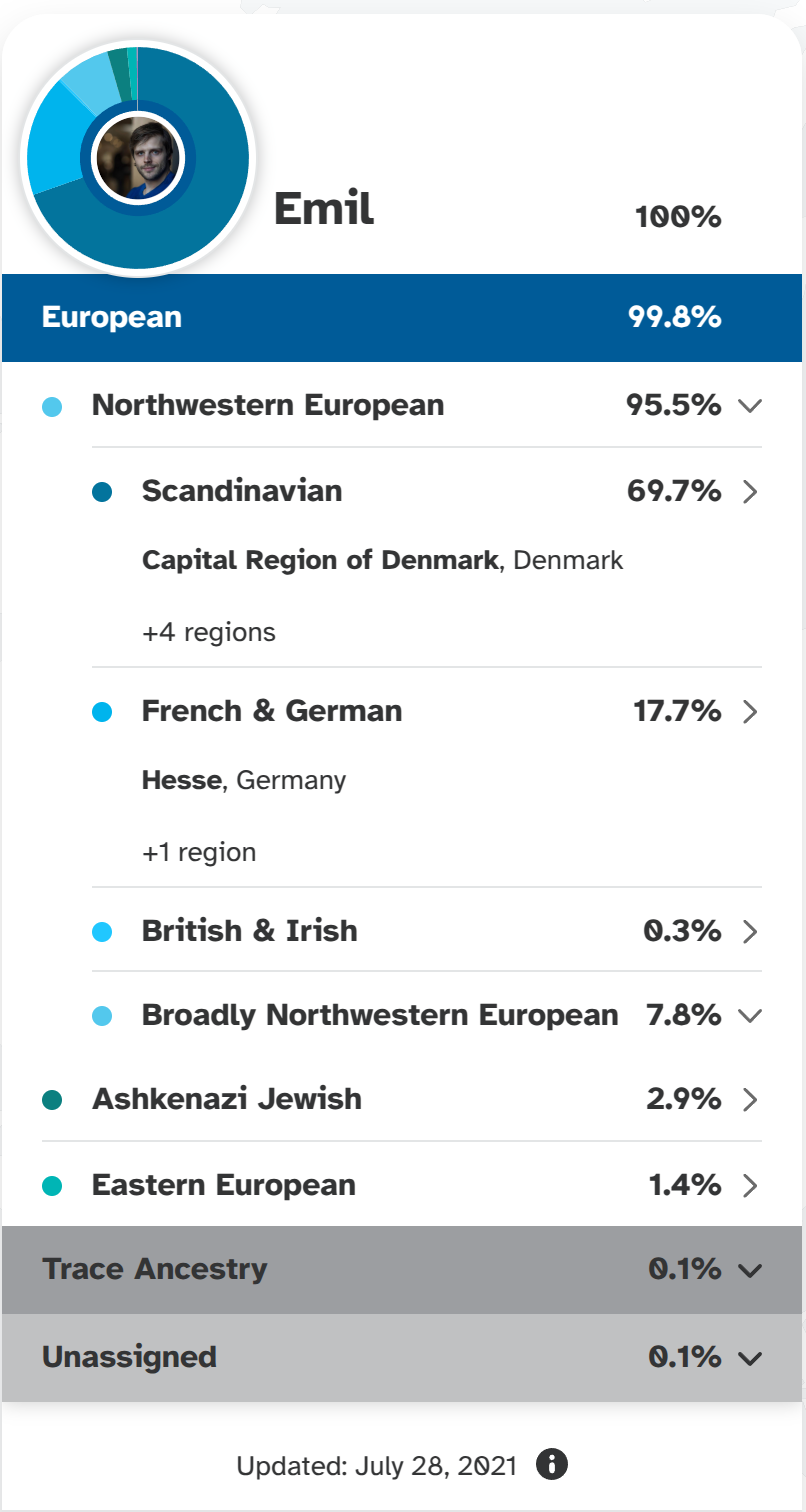Click Hesse, Germany region text
Viewport: 806px width, 1512px height.
pyautogui.click(x=243, y=780)
